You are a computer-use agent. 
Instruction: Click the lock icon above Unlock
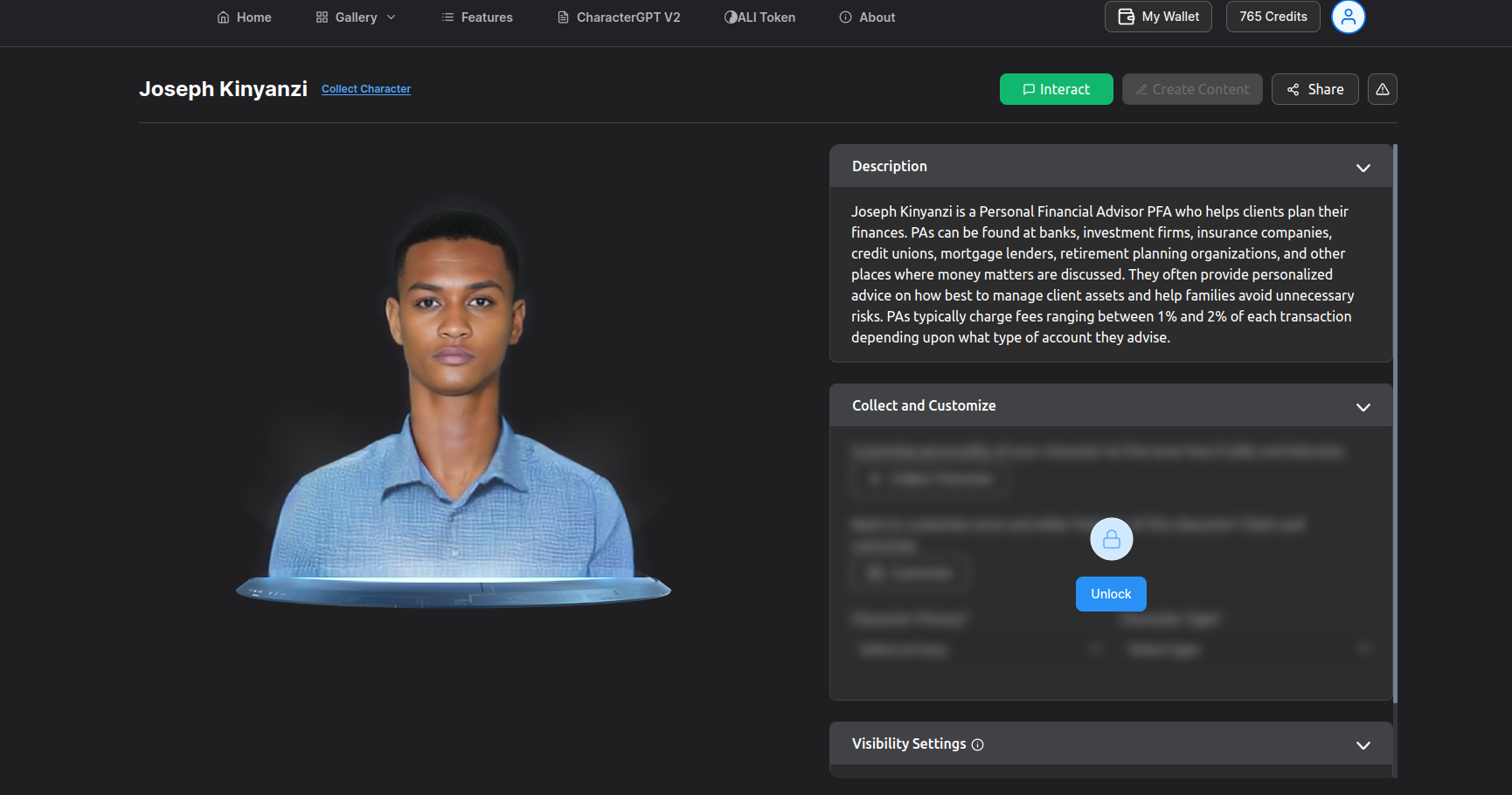[x=1112, y=540]
